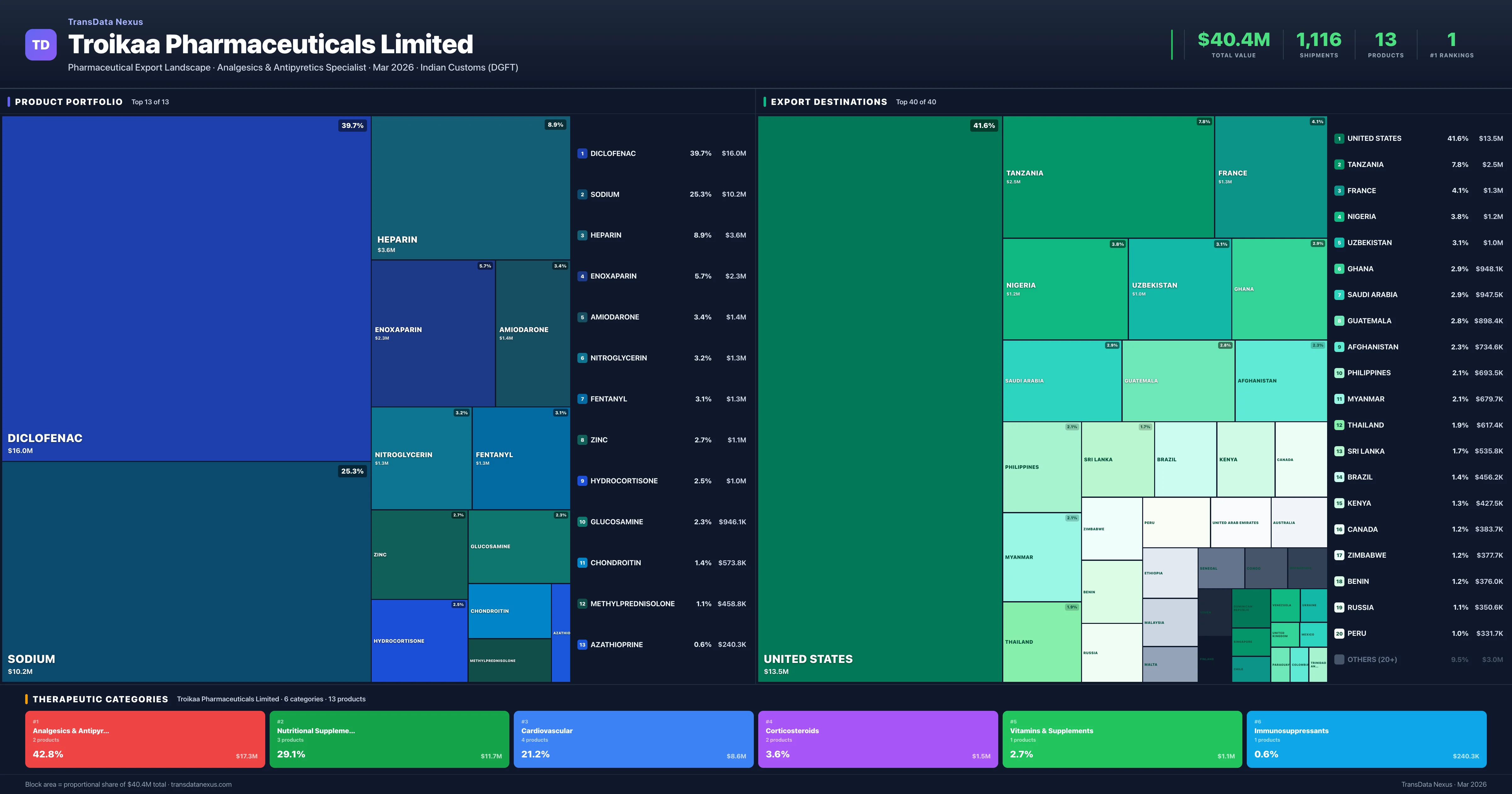The image size is (1512, 794).
Task: Click the purple TD logo icon
Action: pyautogui.click(x=41, y=45)
